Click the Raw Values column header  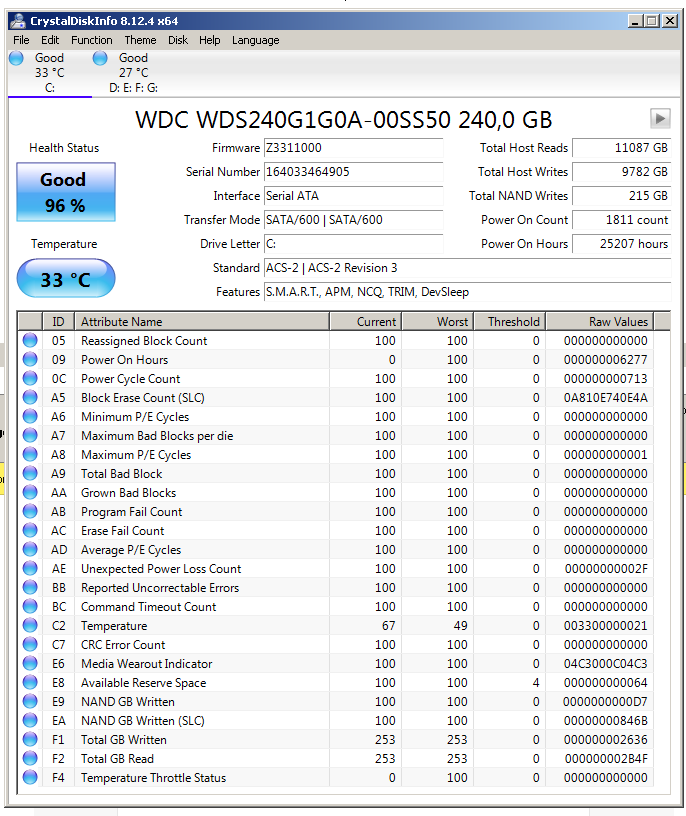tap(600, 322)
